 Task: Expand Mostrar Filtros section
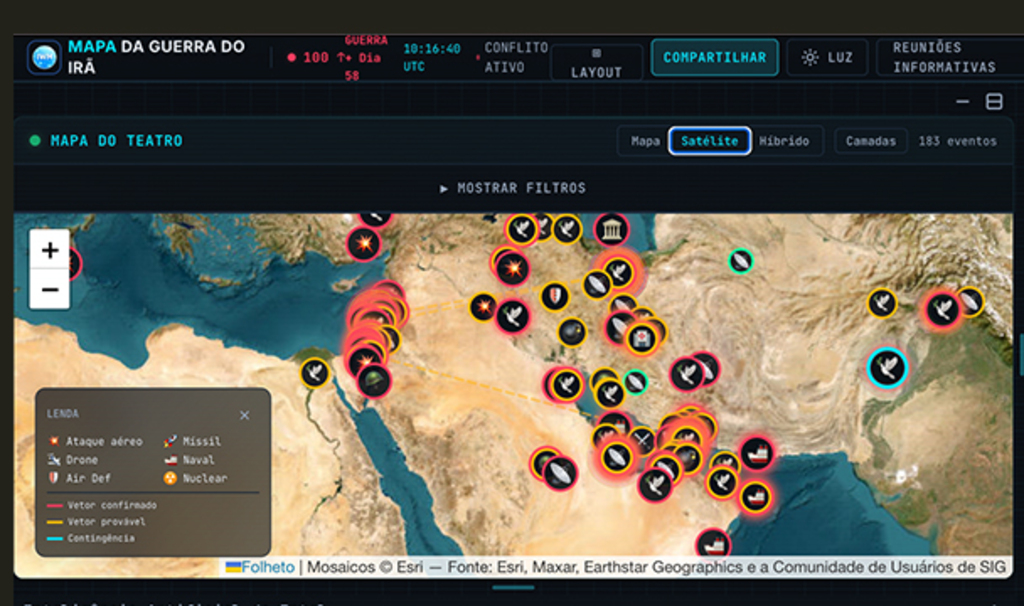(512, 188)
